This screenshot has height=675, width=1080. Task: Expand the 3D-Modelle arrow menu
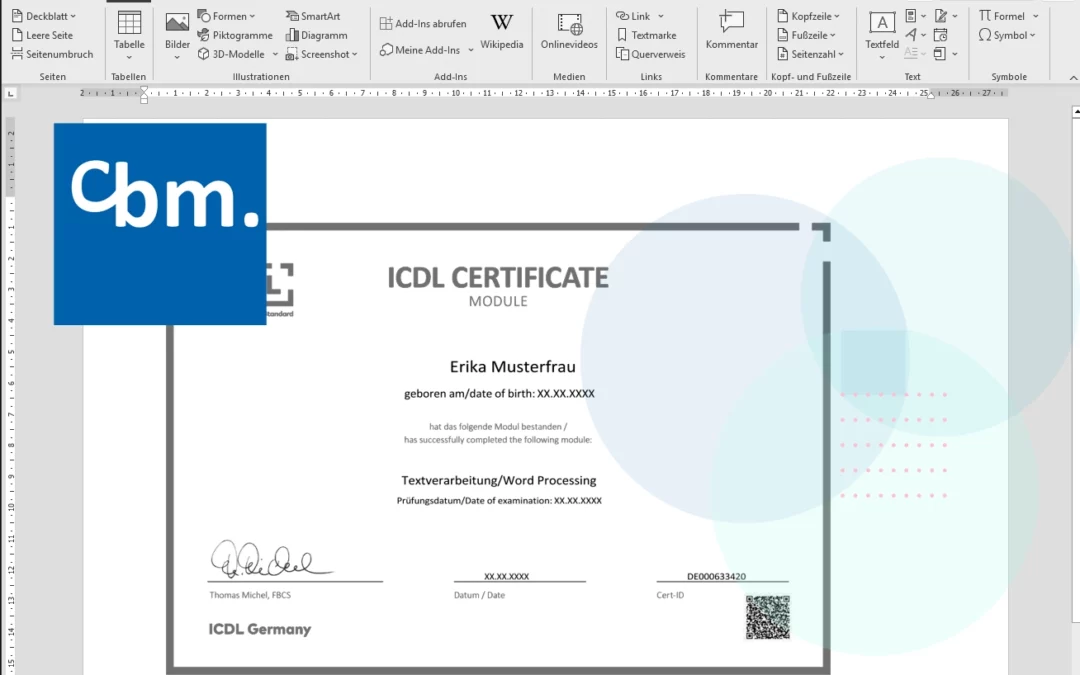click(275, 54)
